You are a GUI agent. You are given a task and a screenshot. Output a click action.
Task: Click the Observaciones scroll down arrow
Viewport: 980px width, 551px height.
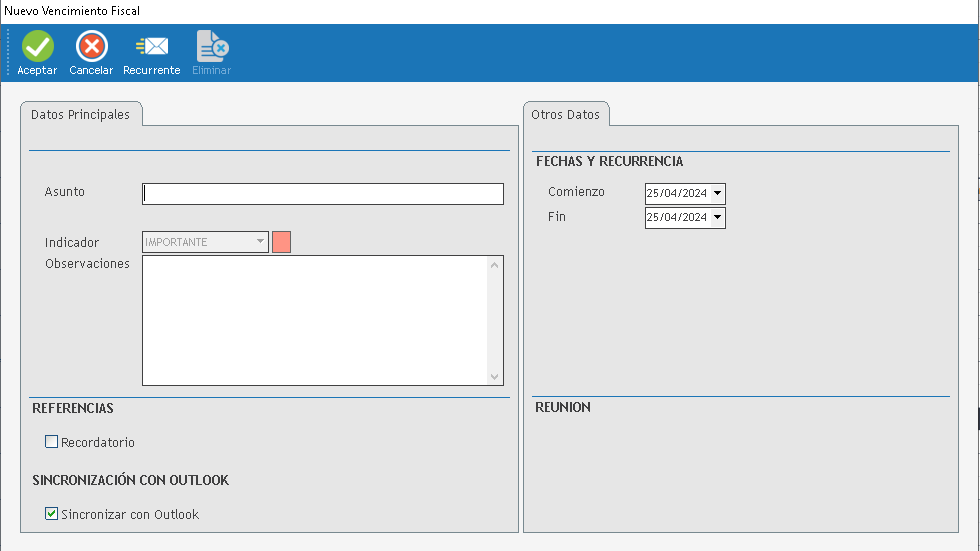pyautogui.click(x=494, y=376)
